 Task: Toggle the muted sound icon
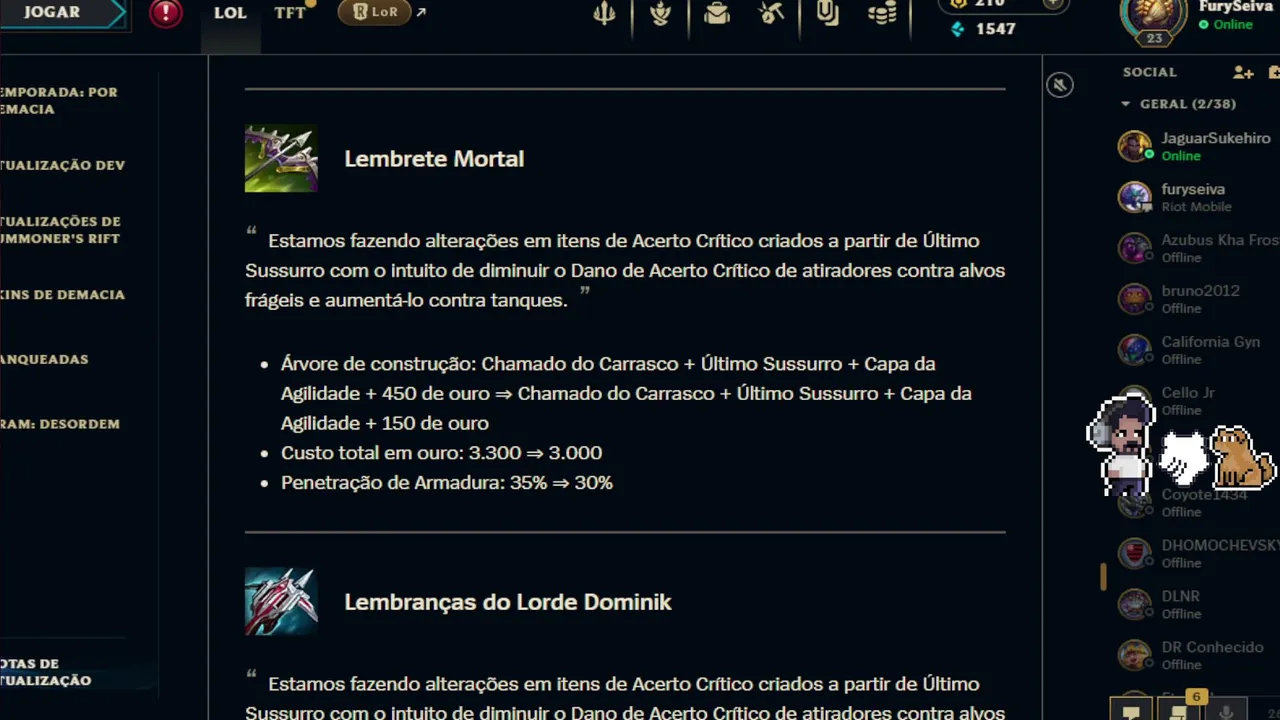(1060, 85)
